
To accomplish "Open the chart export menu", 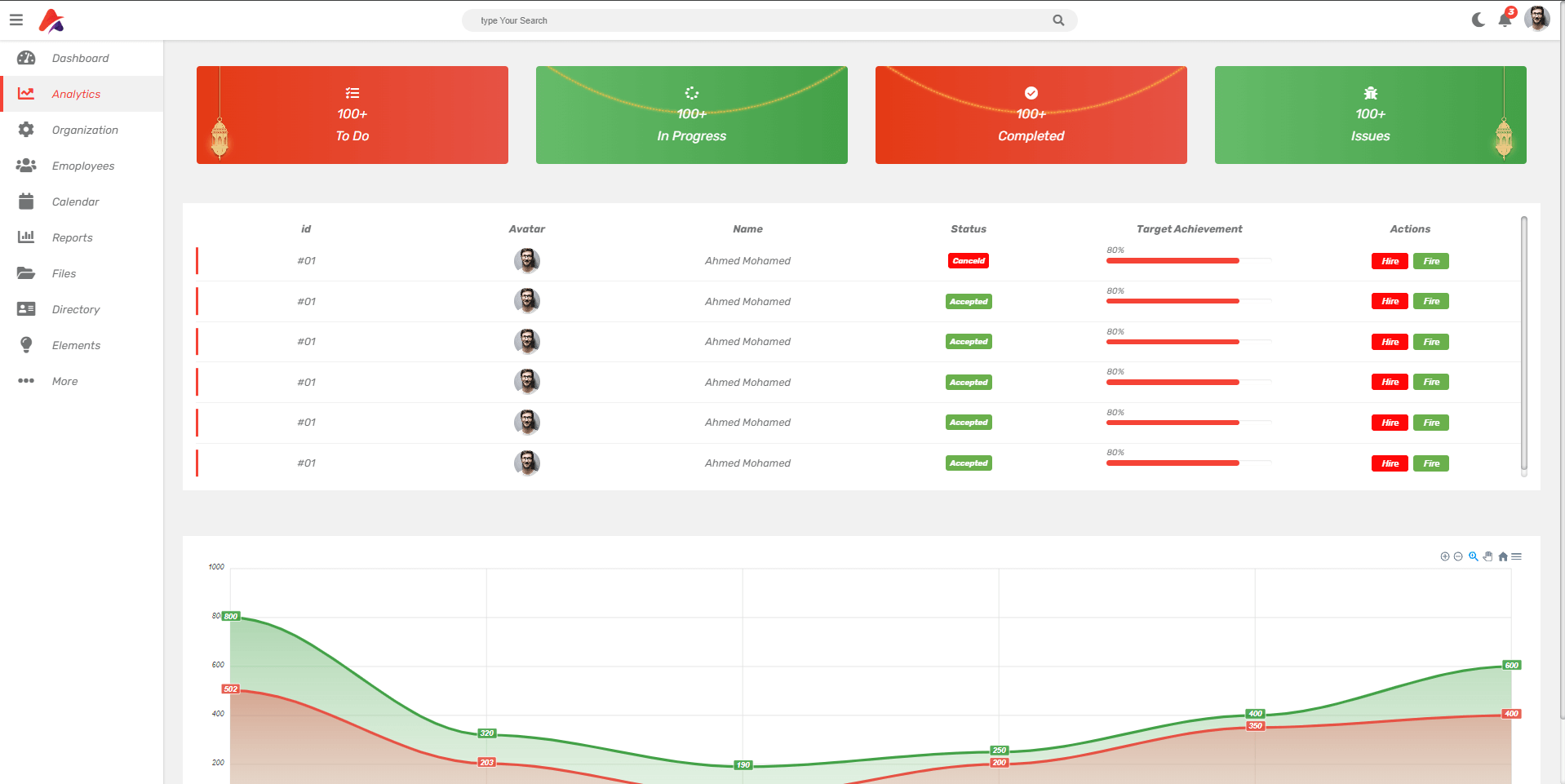I will (x=1517, y=556).
